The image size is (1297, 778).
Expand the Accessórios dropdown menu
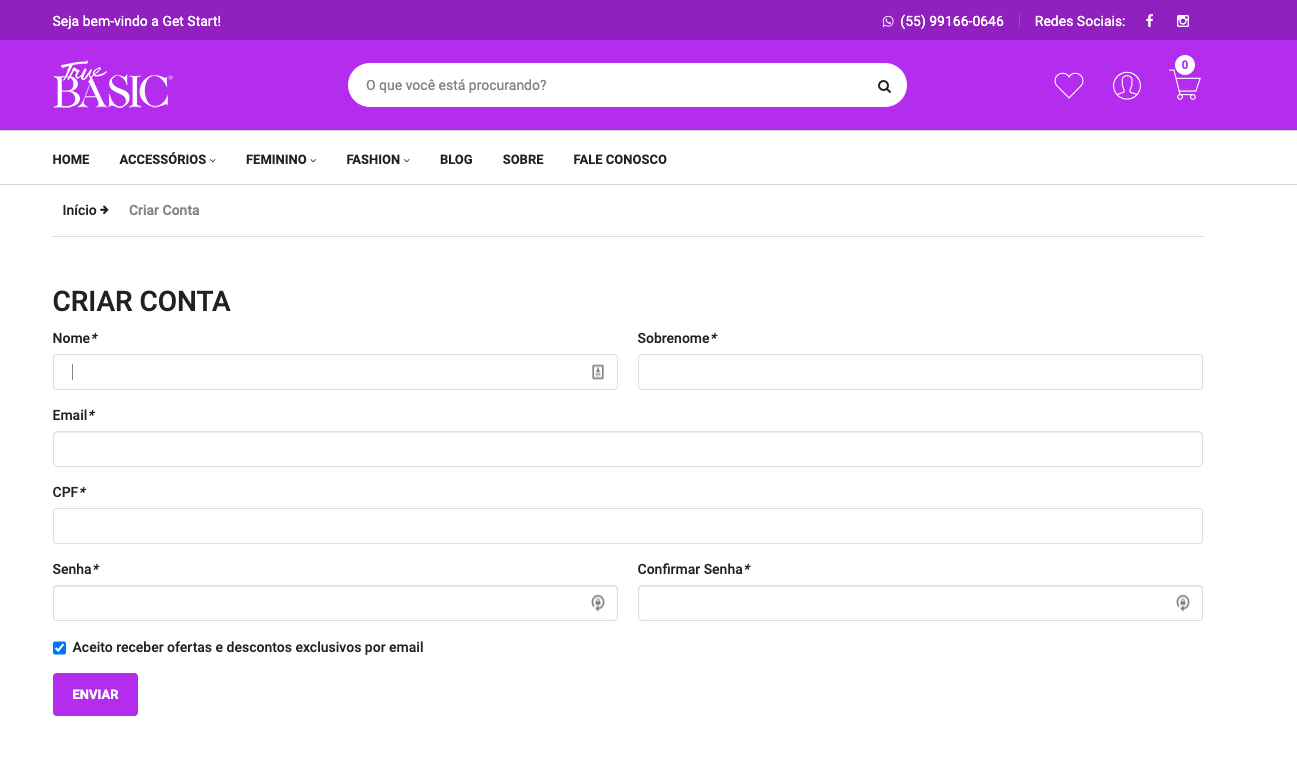(x=167, y=159)
